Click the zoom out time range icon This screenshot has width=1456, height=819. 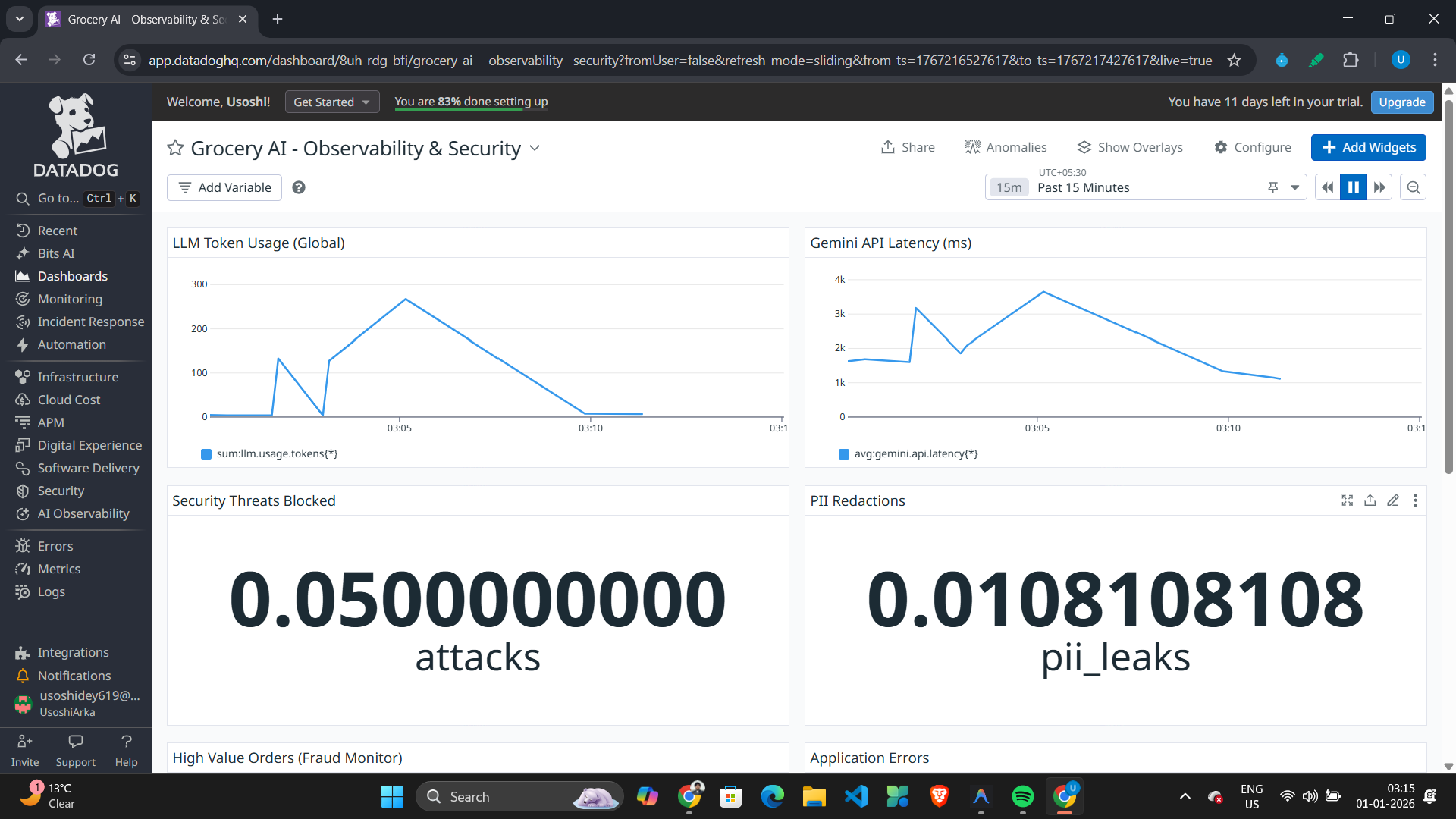[x=1414, y=187]
